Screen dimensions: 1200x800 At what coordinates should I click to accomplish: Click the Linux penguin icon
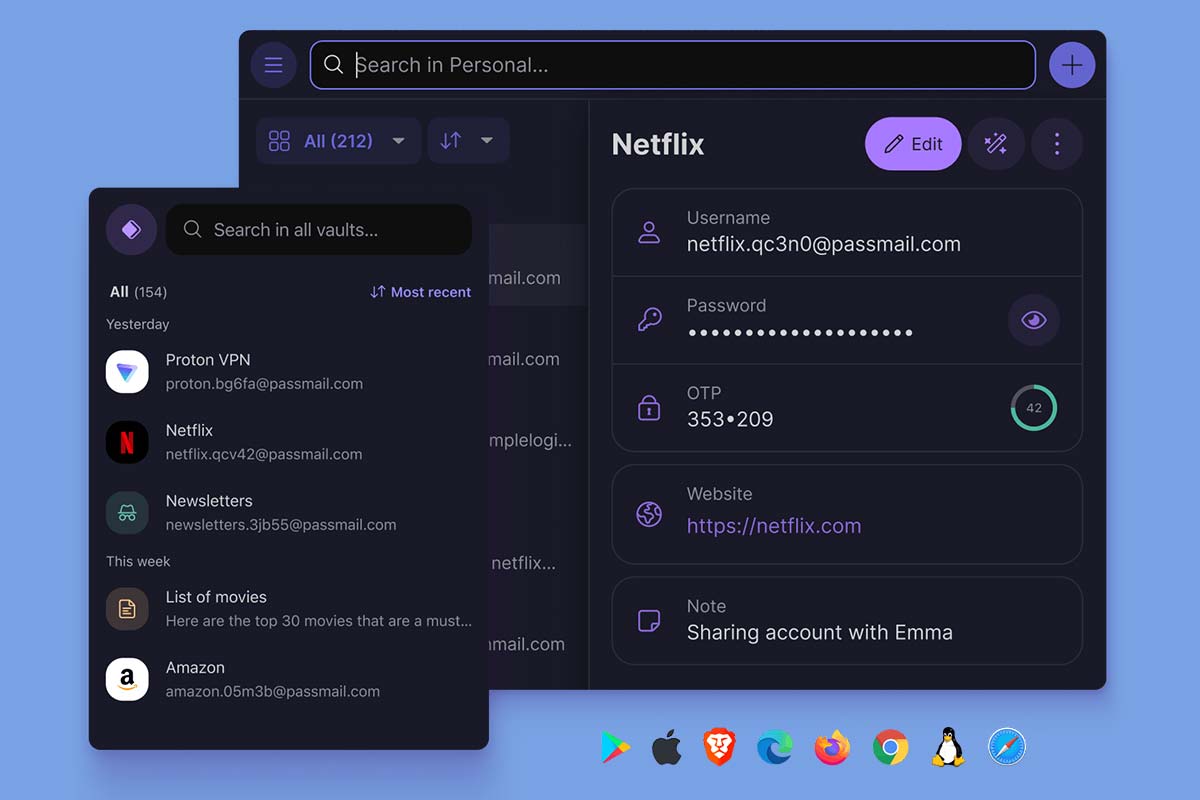tap(947, 747)
